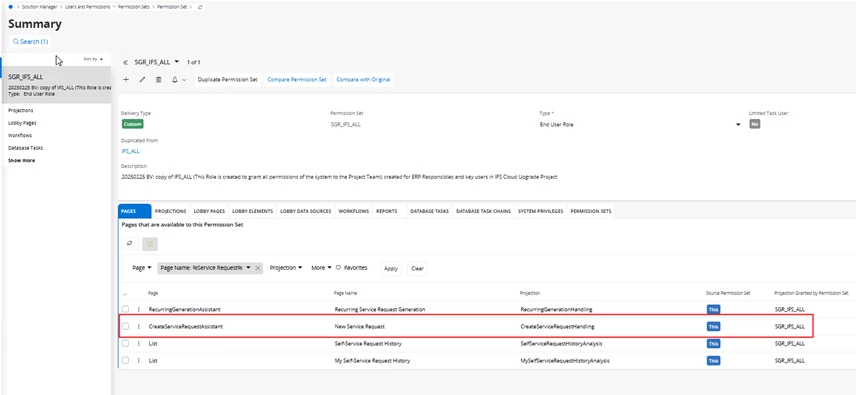Check the Self-Service Request History row checkbox
This screenshot has width=856, height=395.
[x=126, y=344]
